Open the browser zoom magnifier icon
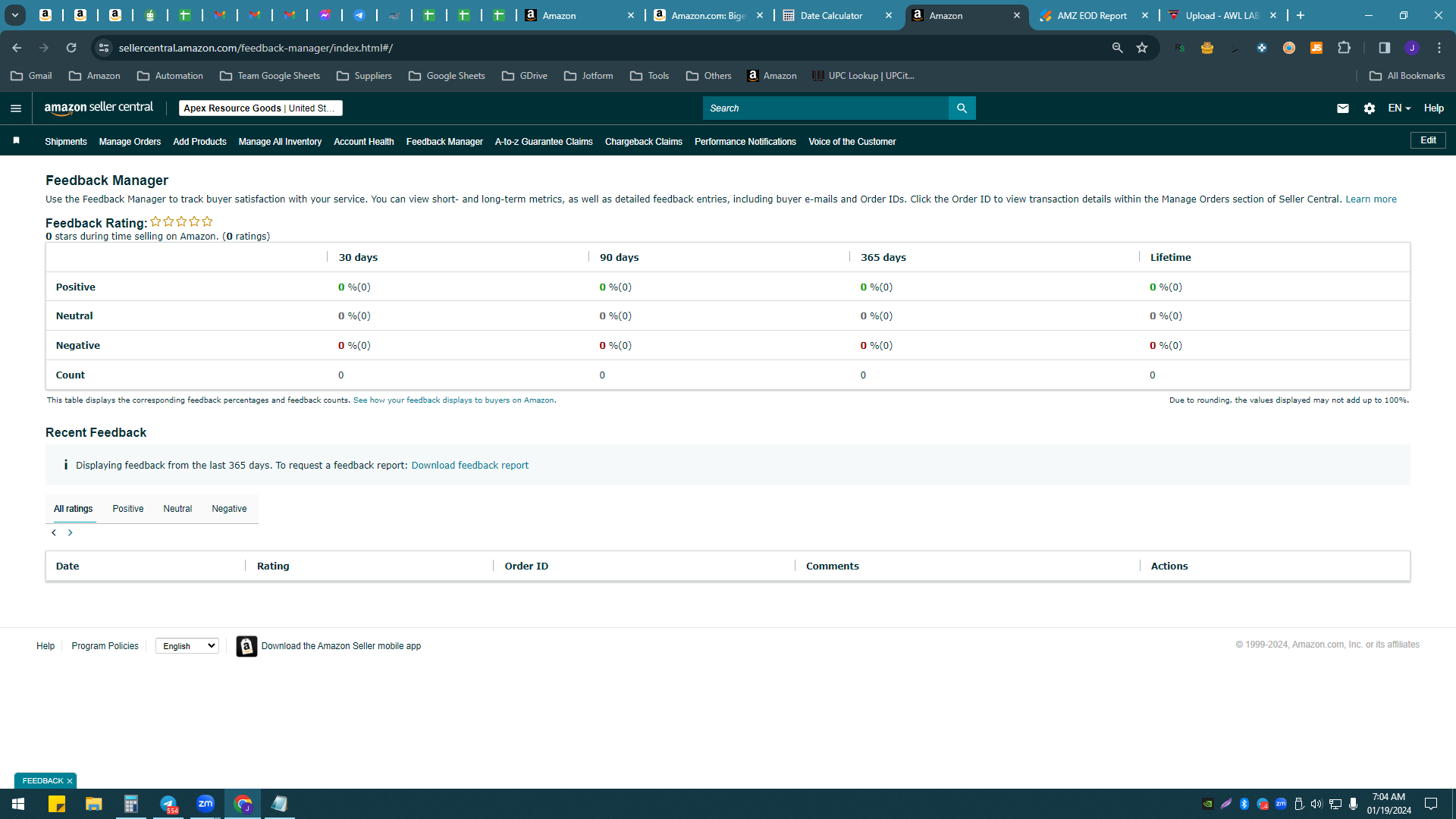The height and width of the screenshot is (819, 1456). [x=1117, y=48]
